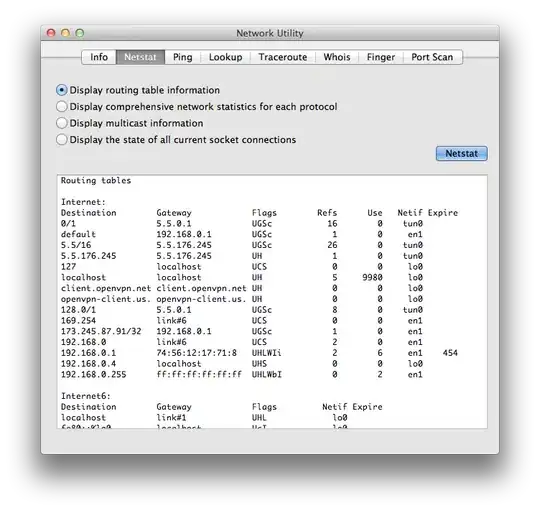Click the '192.168.0.4' destination entry
Image resolution: width=540 pixels, height=511 pixels.
(x=89, y=364)
